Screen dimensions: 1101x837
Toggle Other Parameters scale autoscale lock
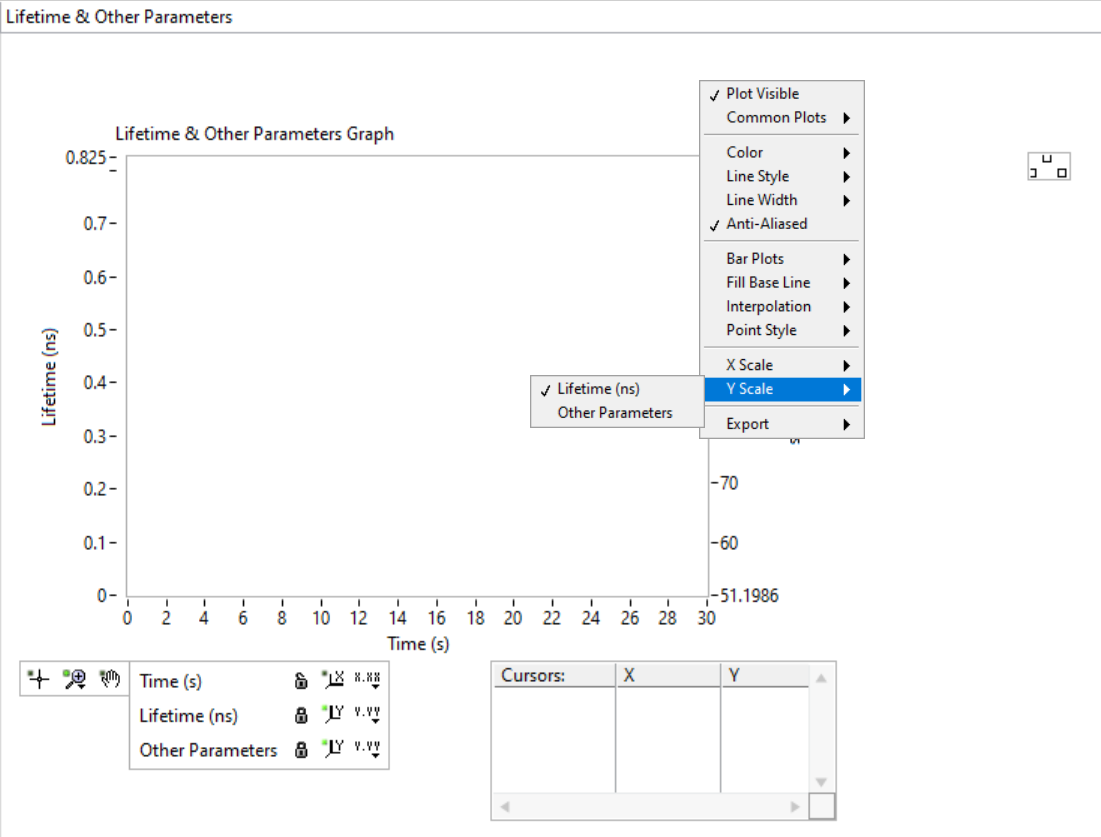(301, 749)
